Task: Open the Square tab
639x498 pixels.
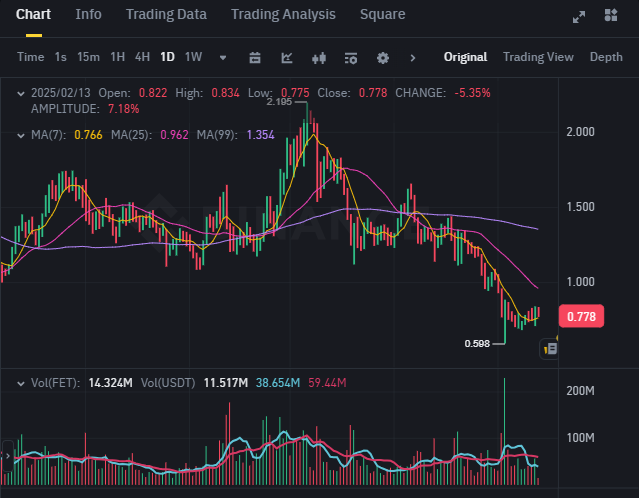Action: pyautogui.click(x=382, y=14)
